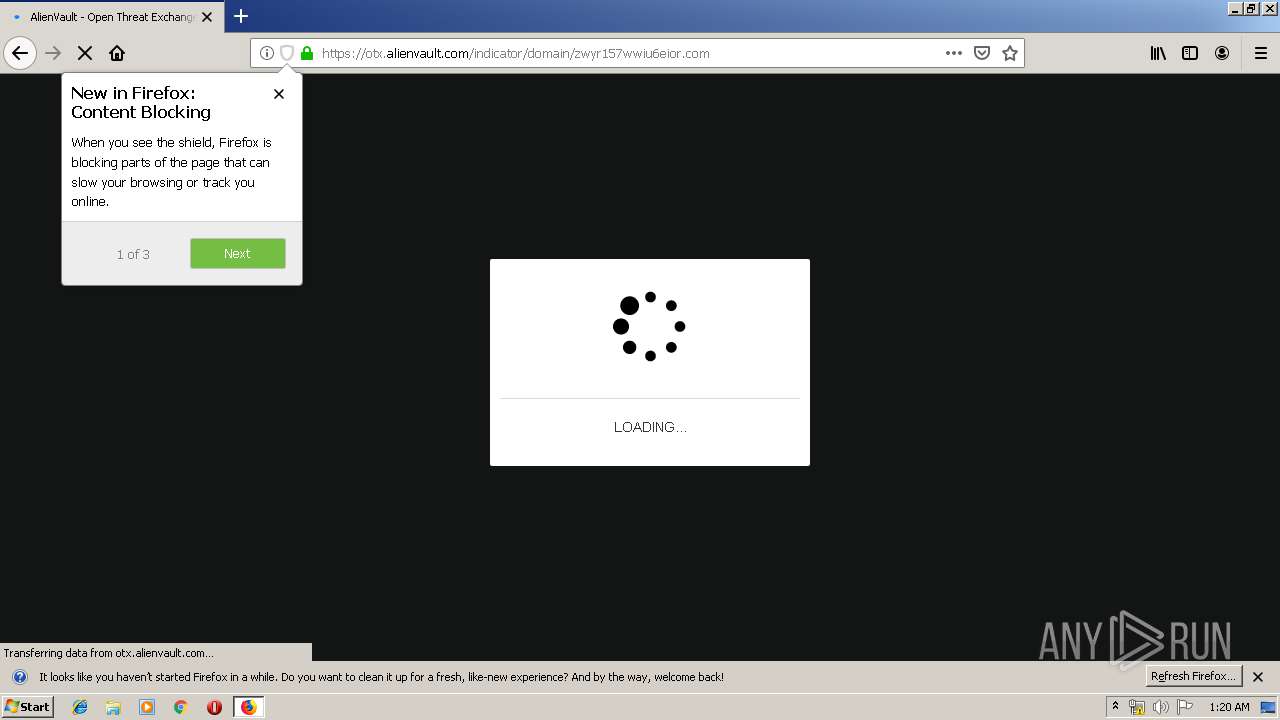Launch Google Chrome from taskbar
The width and height of the screenshot is (1280, 720).
pos(180,707)
